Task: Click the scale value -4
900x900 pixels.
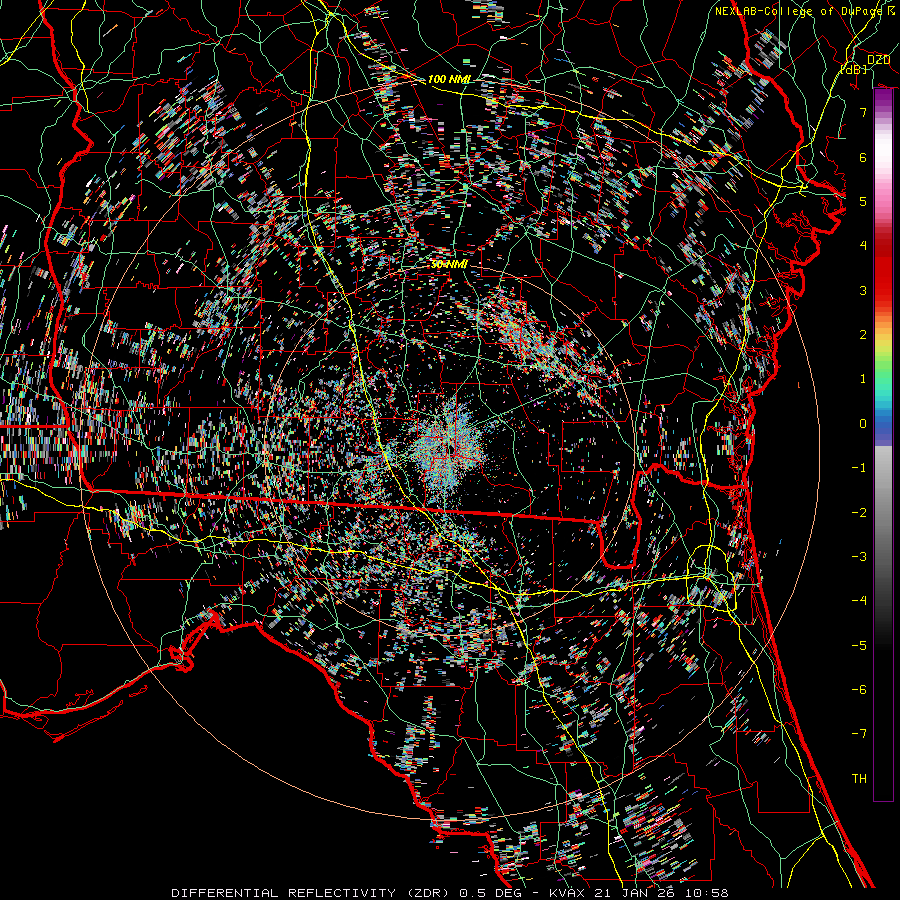Action: [859, 600]
